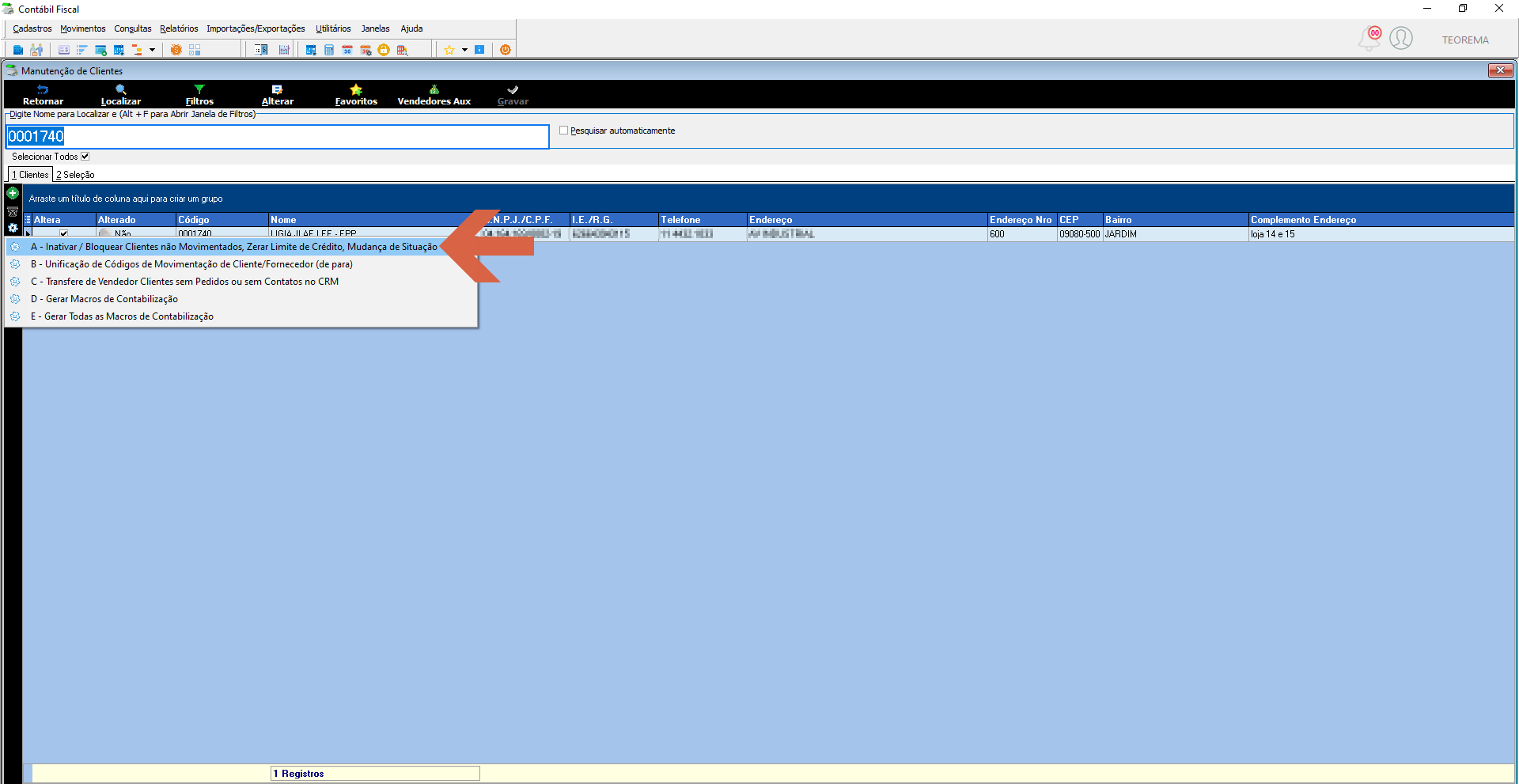The image size is (1519, 784).
Task: Sort by the Código column header
Action: pos(222,220)
